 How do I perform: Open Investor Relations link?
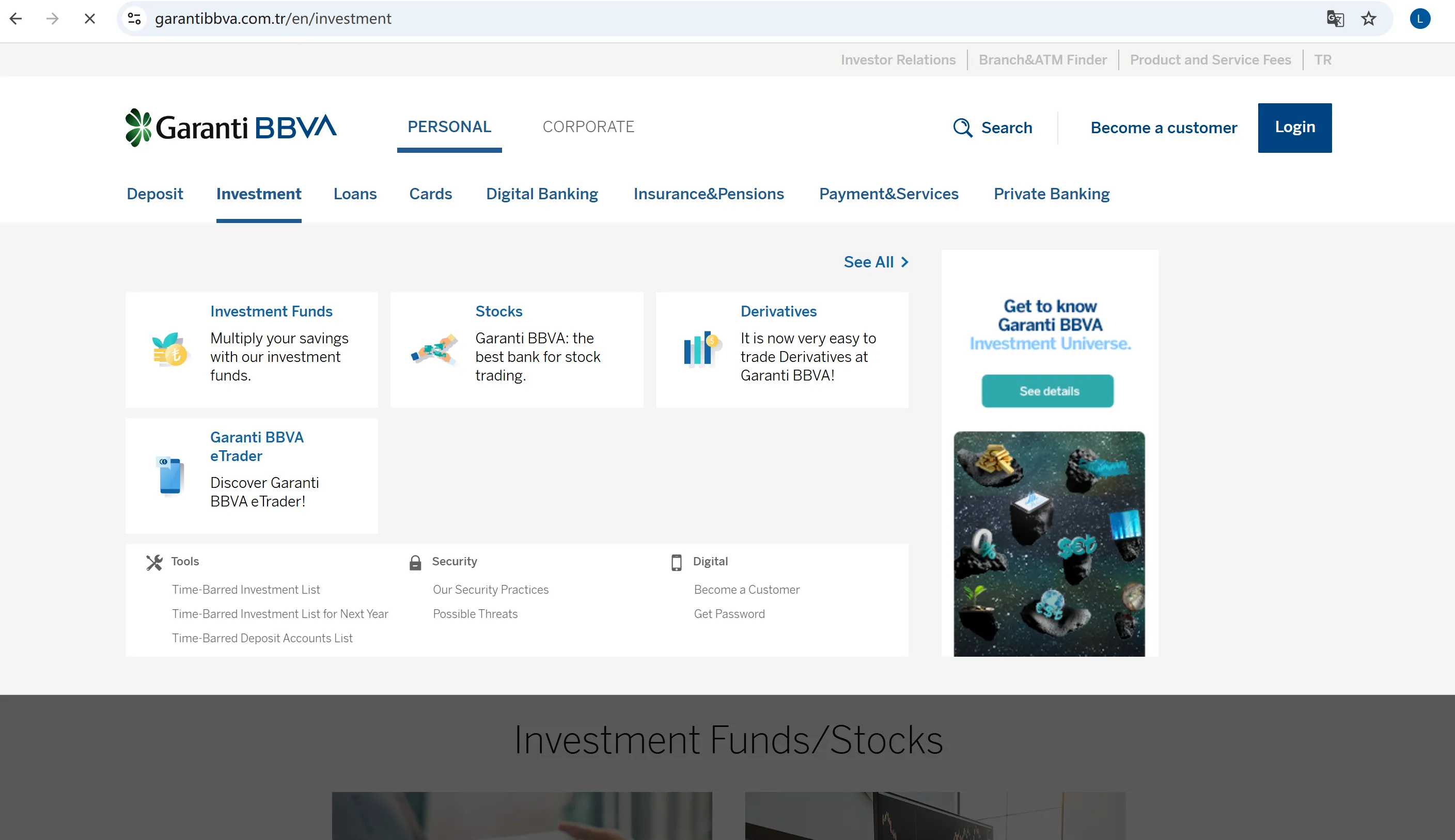pyautogui.click(x=898, y=60)
